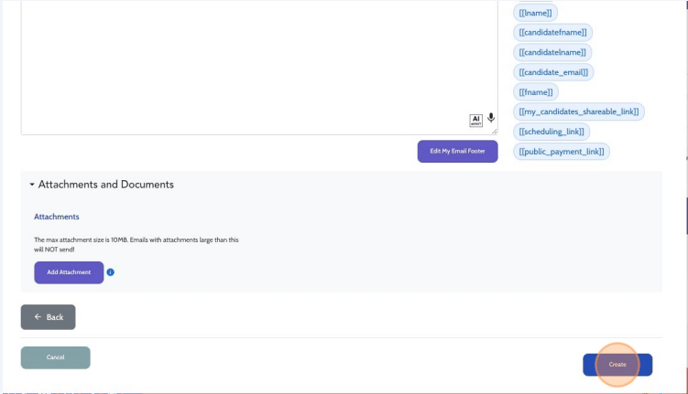Click the attachment info icon

click(x=111, y=272)
